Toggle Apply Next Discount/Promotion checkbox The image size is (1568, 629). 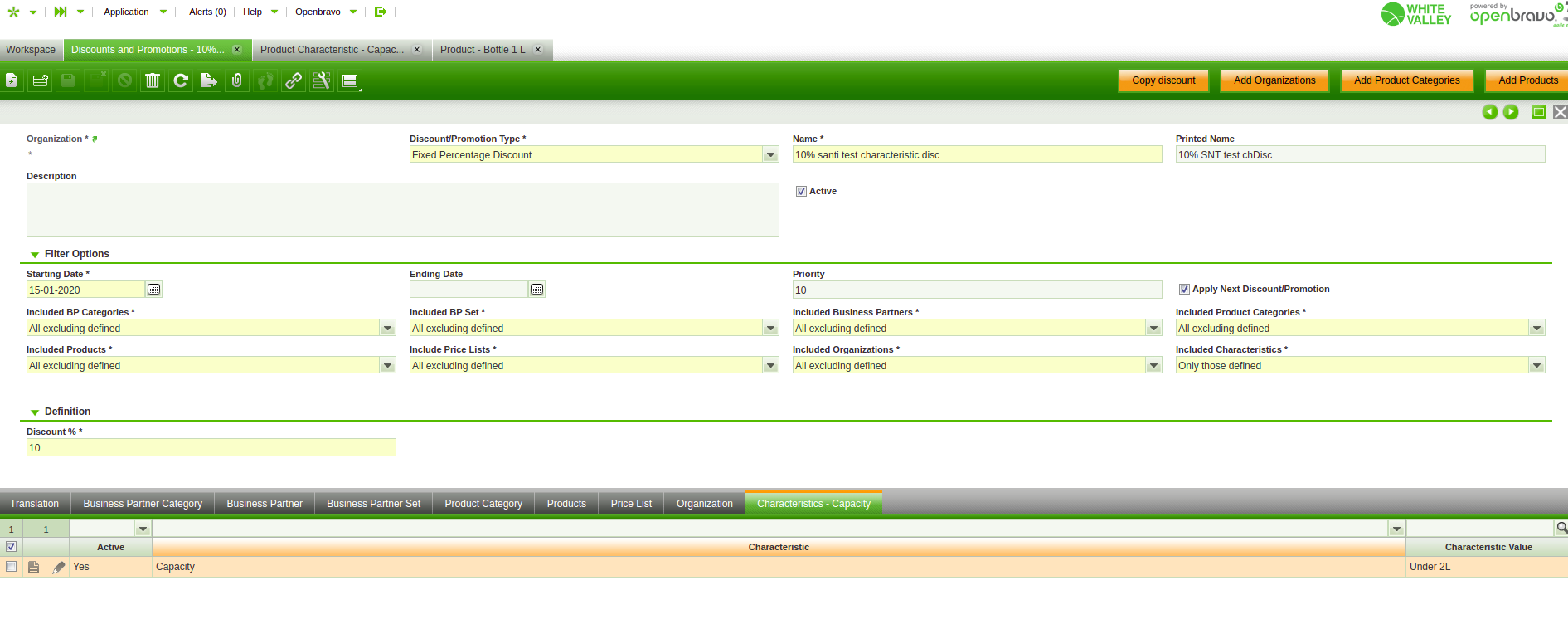pos(1184,290)
